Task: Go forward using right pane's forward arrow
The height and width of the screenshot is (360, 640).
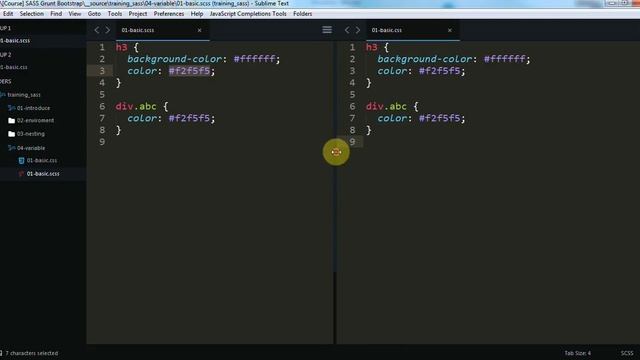Action: (358, 30)
